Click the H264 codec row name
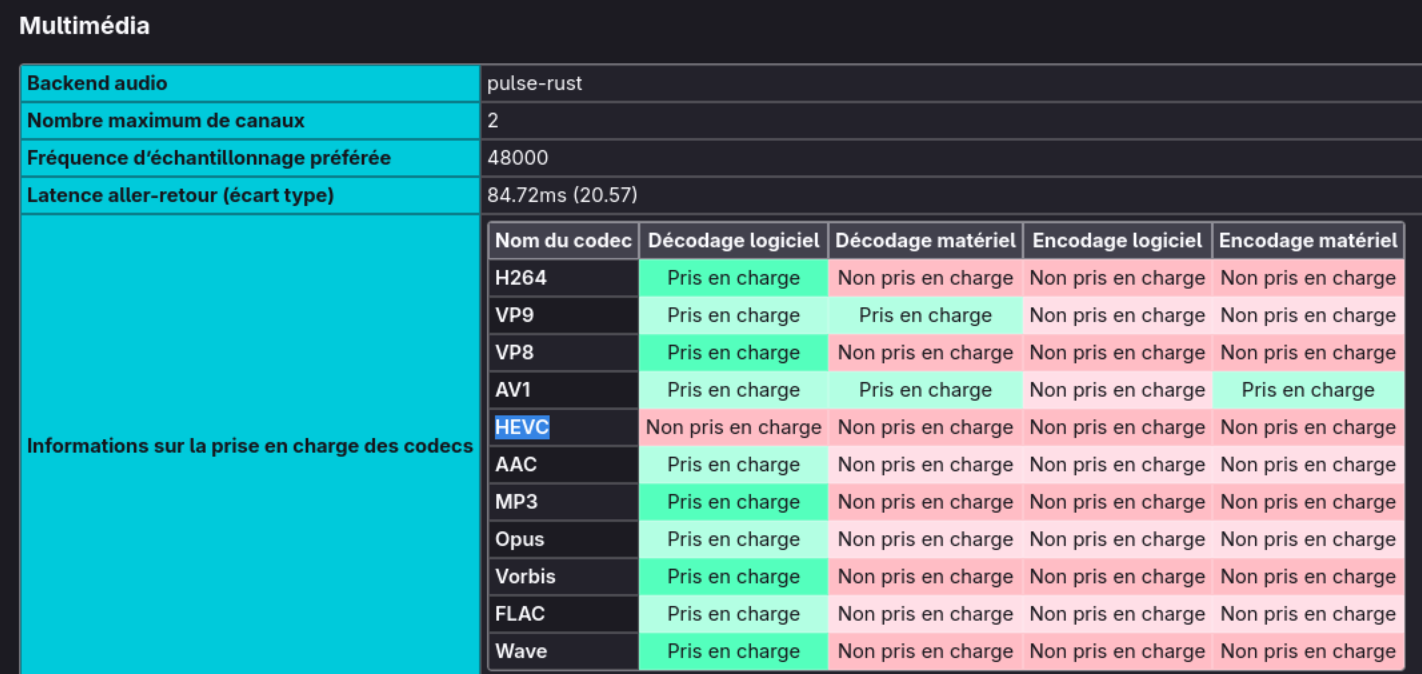The image size is (1422, 674). point(521,278)
